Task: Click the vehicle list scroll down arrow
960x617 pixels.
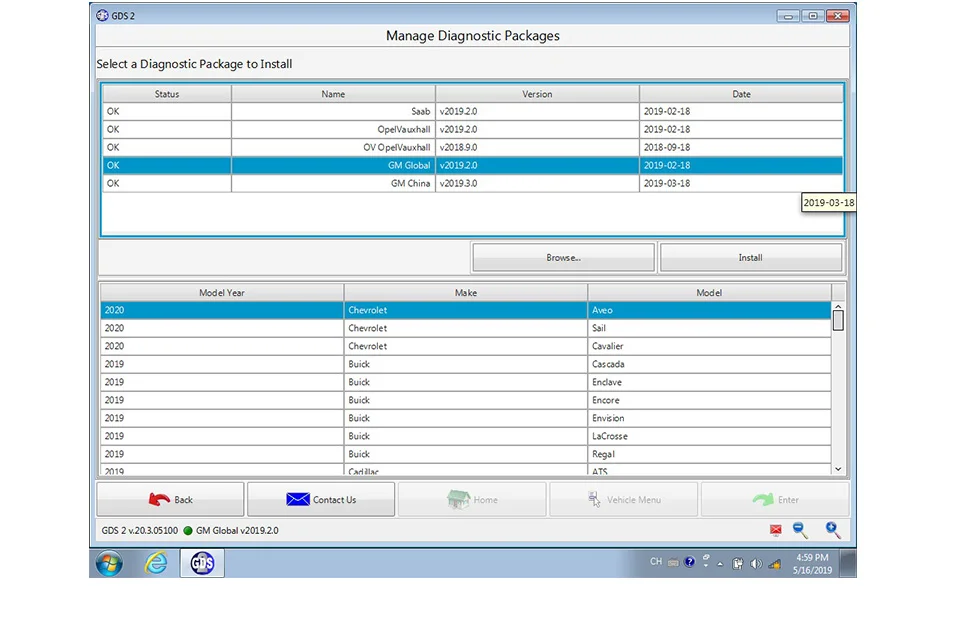Action: tap(838, 469)
